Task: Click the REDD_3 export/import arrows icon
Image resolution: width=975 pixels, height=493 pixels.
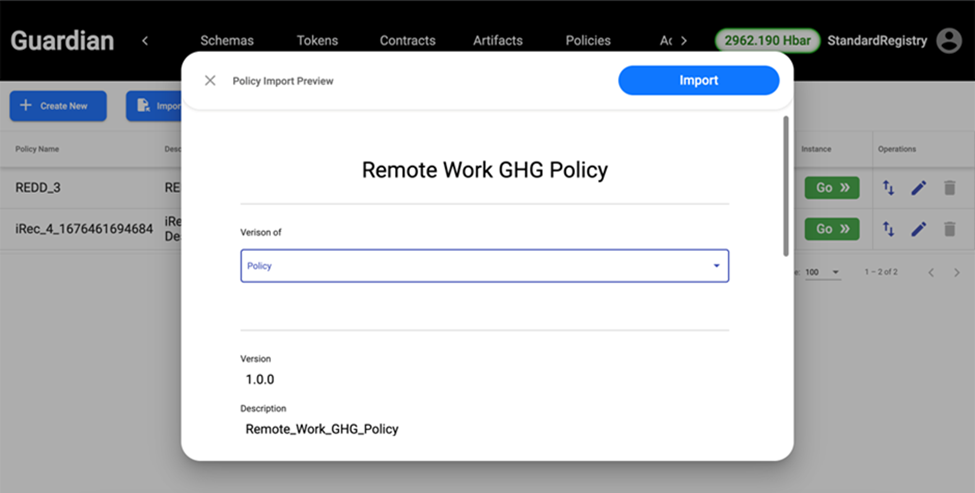Action: (888, 188)
